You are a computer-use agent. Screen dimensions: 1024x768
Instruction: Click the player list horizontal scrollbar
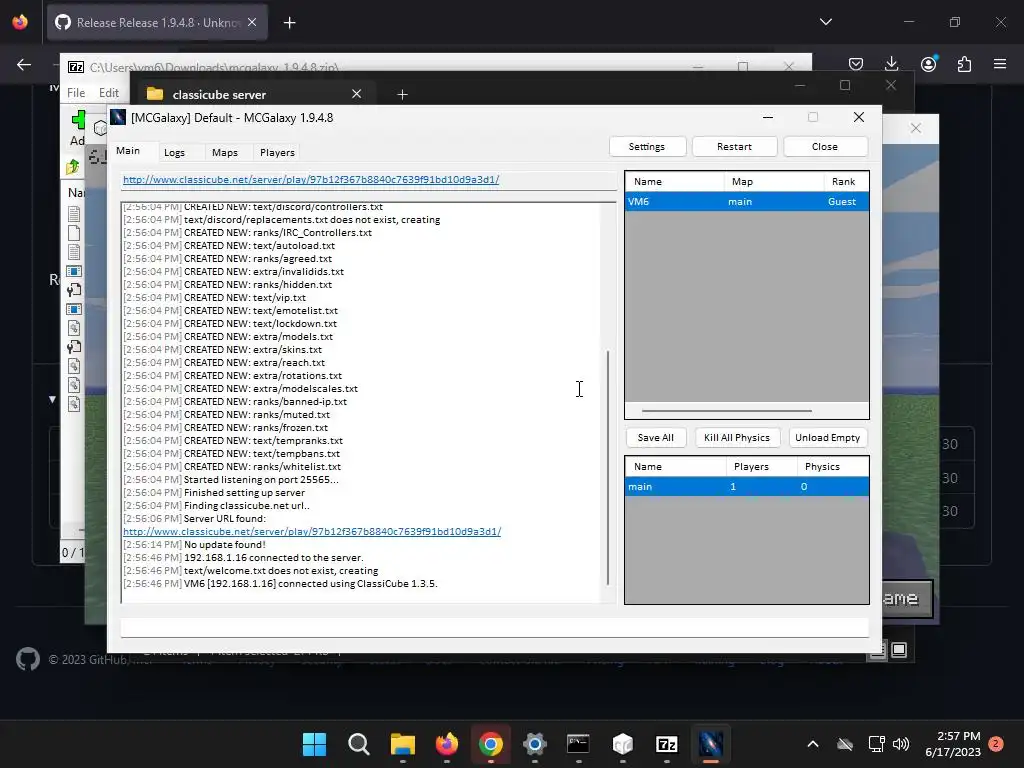click(727, 411)
